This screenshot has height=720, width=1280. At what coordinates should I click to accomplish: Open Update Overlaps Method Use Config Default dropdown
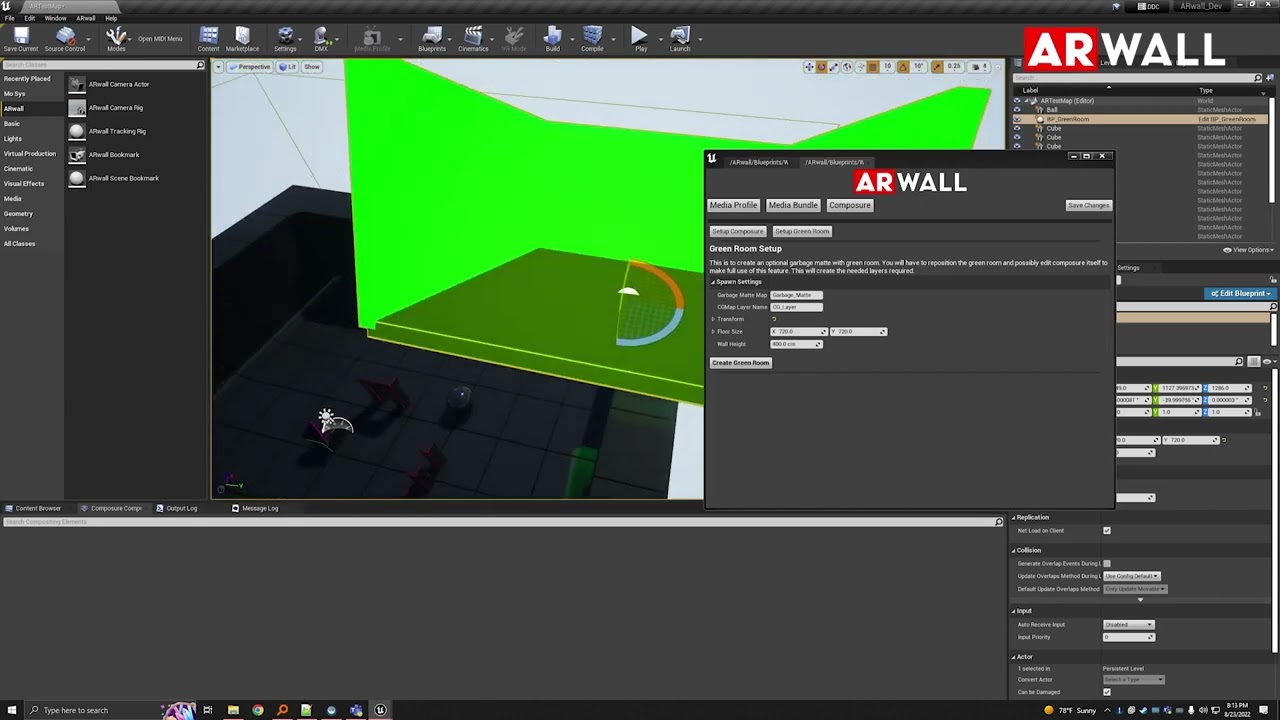(1131, 576)
